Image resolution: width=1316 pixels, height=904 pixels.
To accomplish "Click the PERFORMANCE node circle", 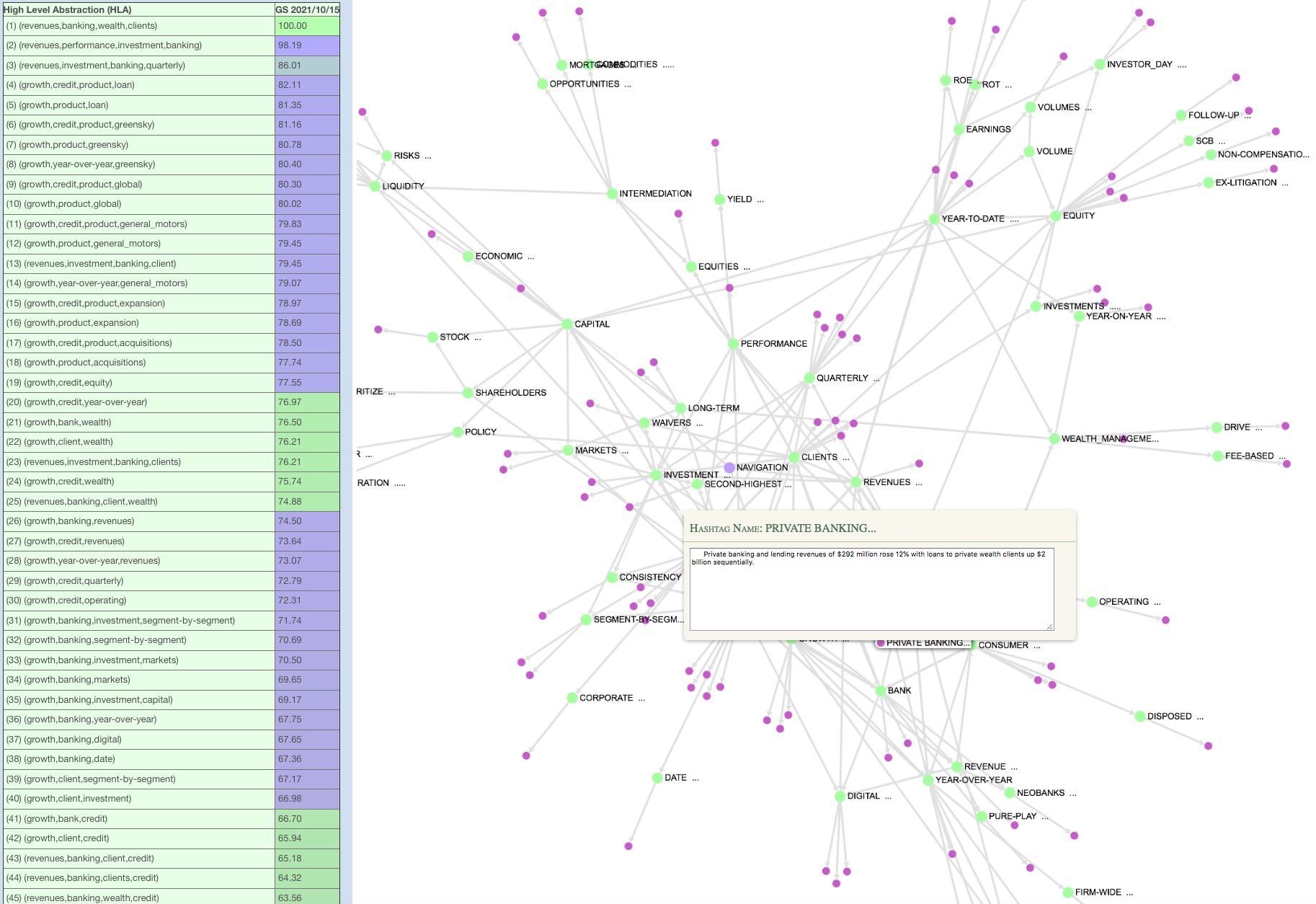I will point(733,344).
